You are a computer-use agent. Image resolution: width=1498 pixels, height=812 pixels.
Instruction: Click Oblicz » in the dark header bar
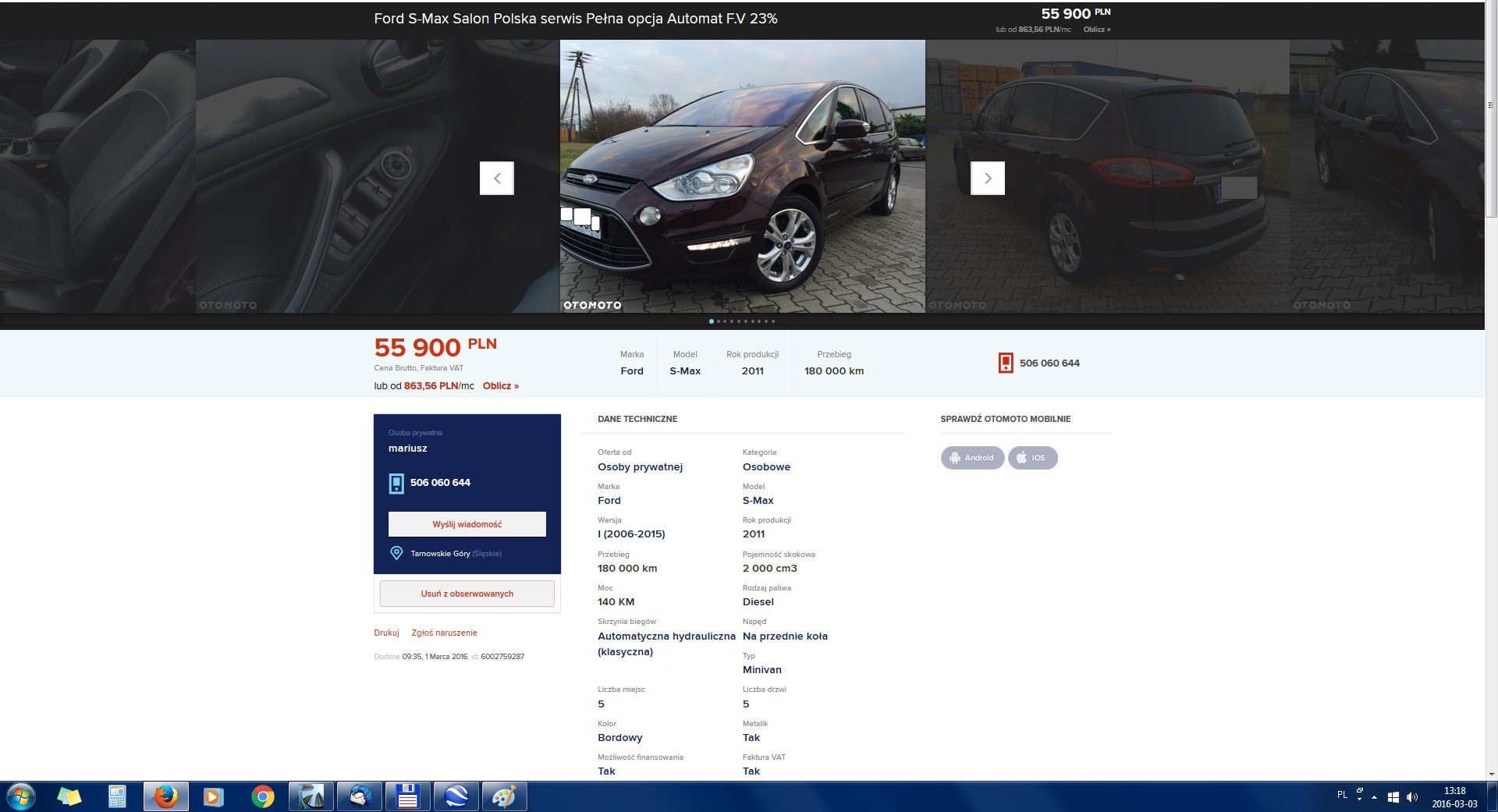point(1097,30)
